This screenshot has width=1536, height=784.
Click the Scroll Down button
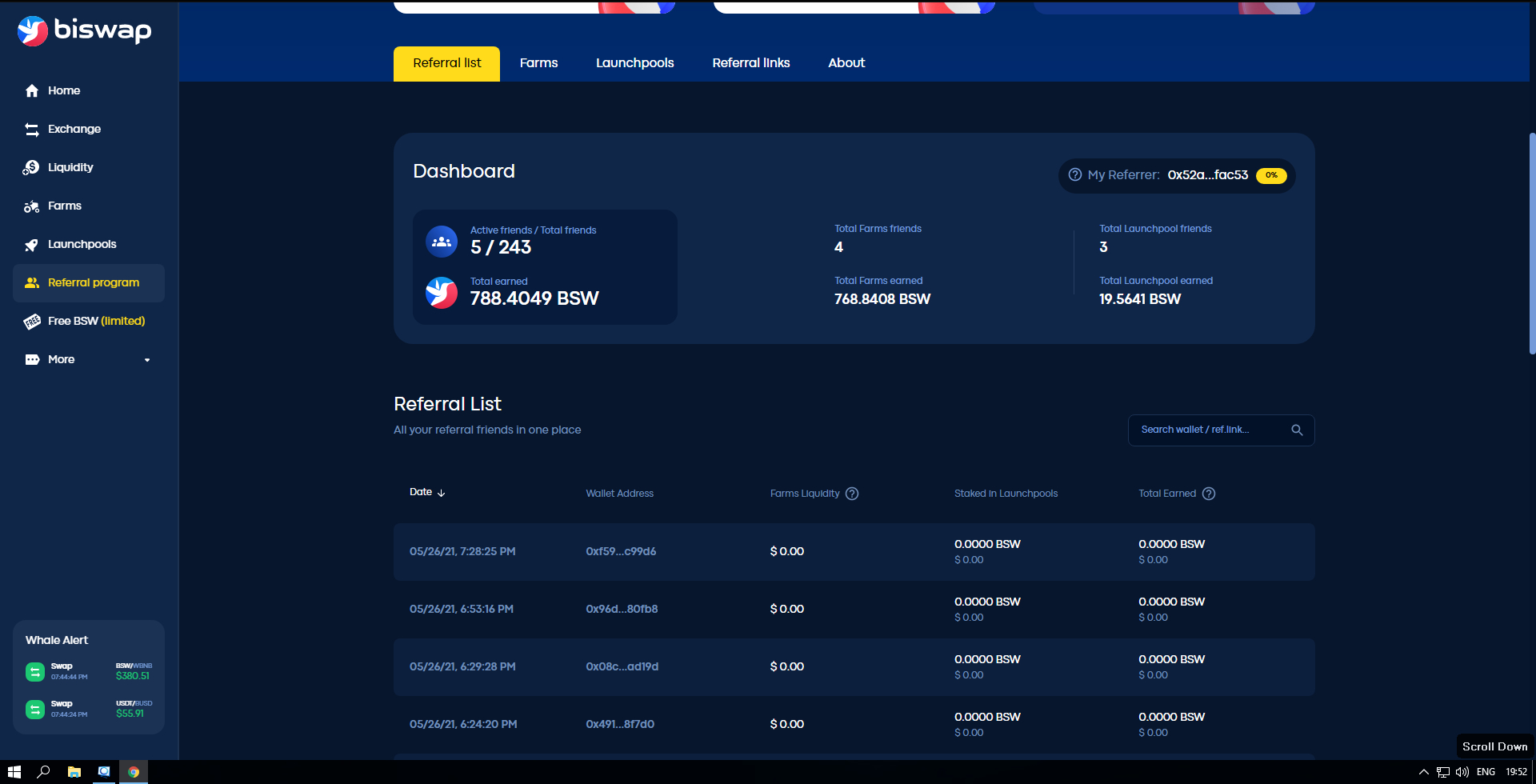[1494, 746]
